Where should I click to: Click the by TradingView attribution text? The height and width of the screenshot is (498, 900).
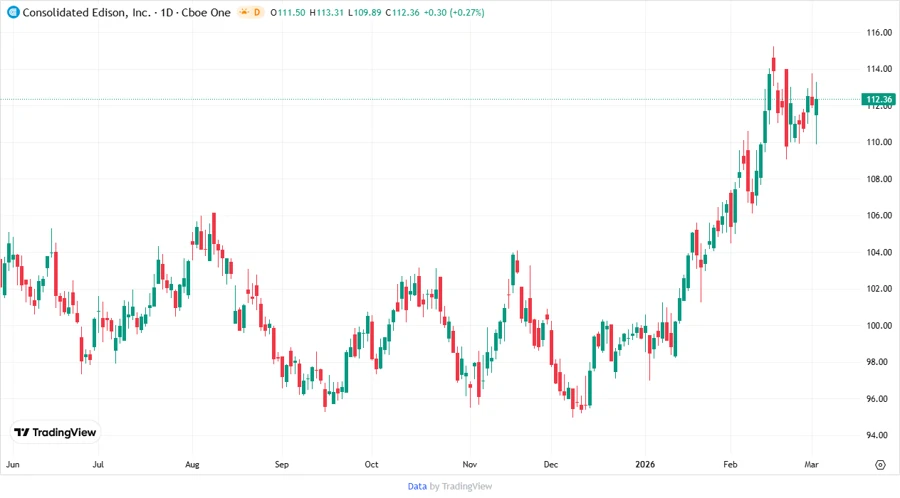(x=461, y=487)
